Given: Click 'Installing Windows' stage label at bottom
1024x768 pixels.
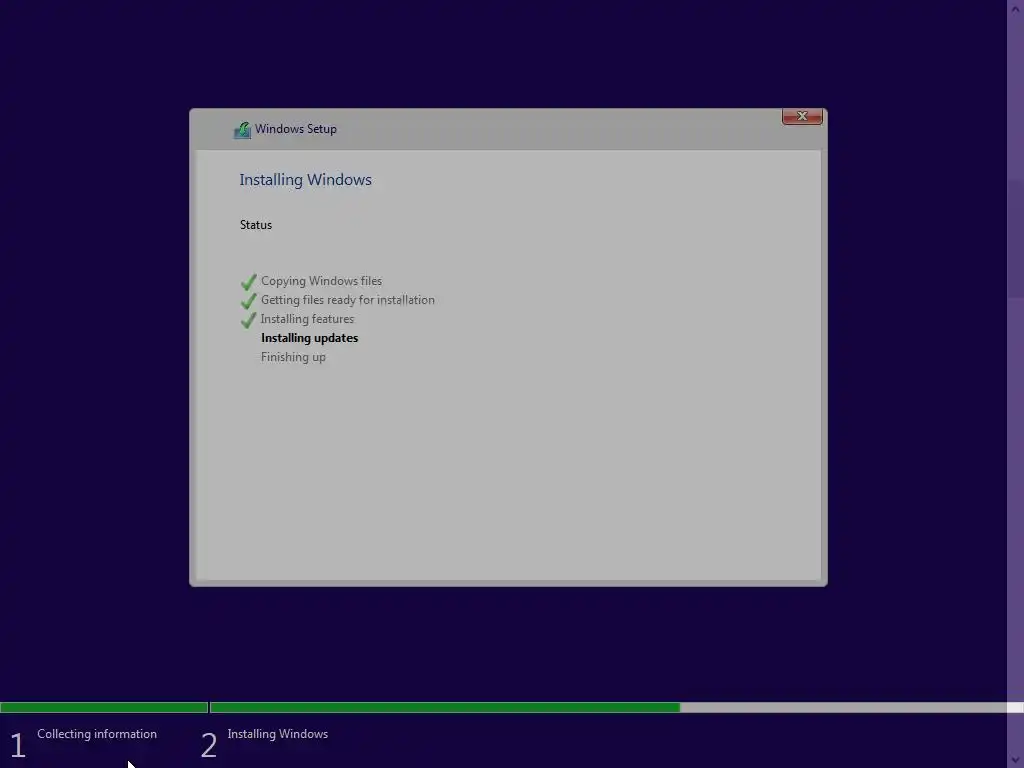Looking at the screenshot, I should click(278, 734).
